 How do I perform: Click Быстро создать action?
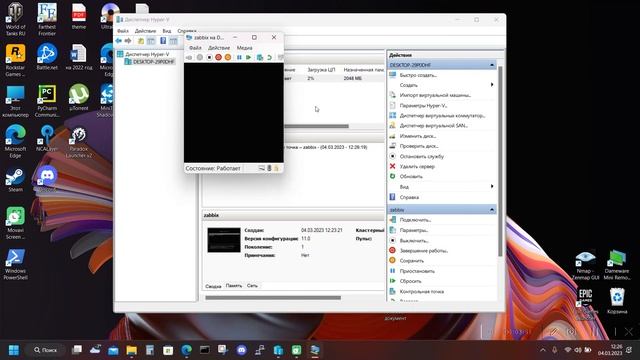(x=418, y=75)
